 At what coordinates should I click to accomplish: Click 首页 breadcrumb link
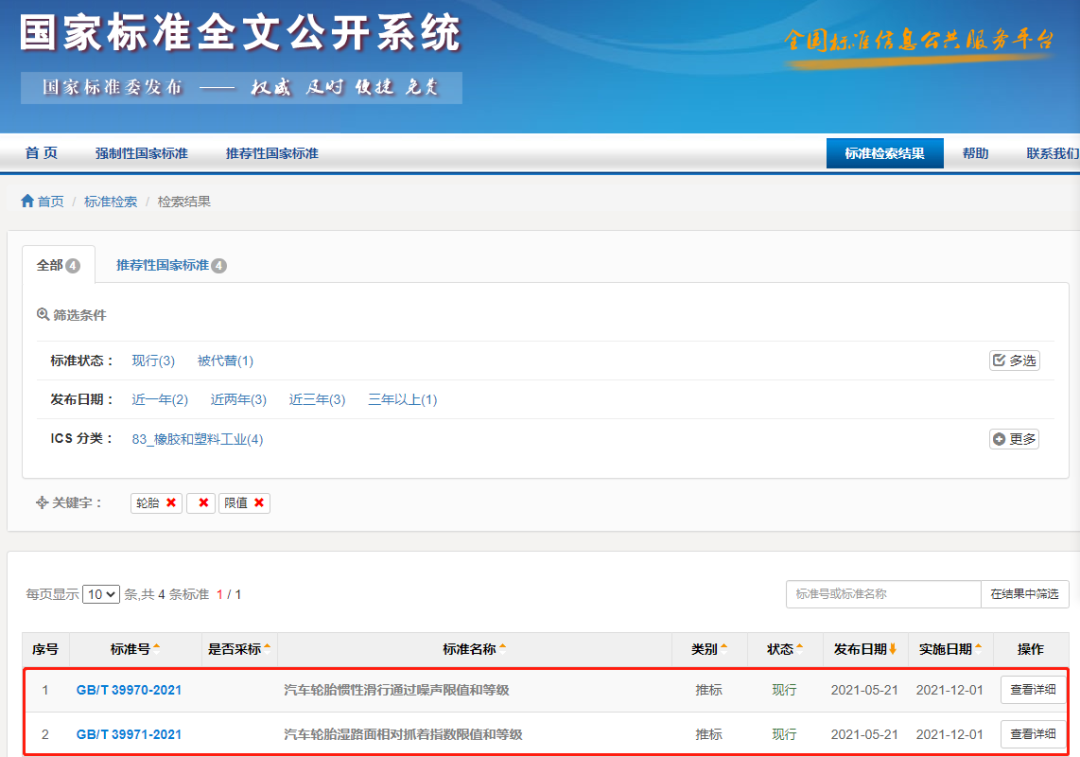pyautogui.click(x=50, y=201)
